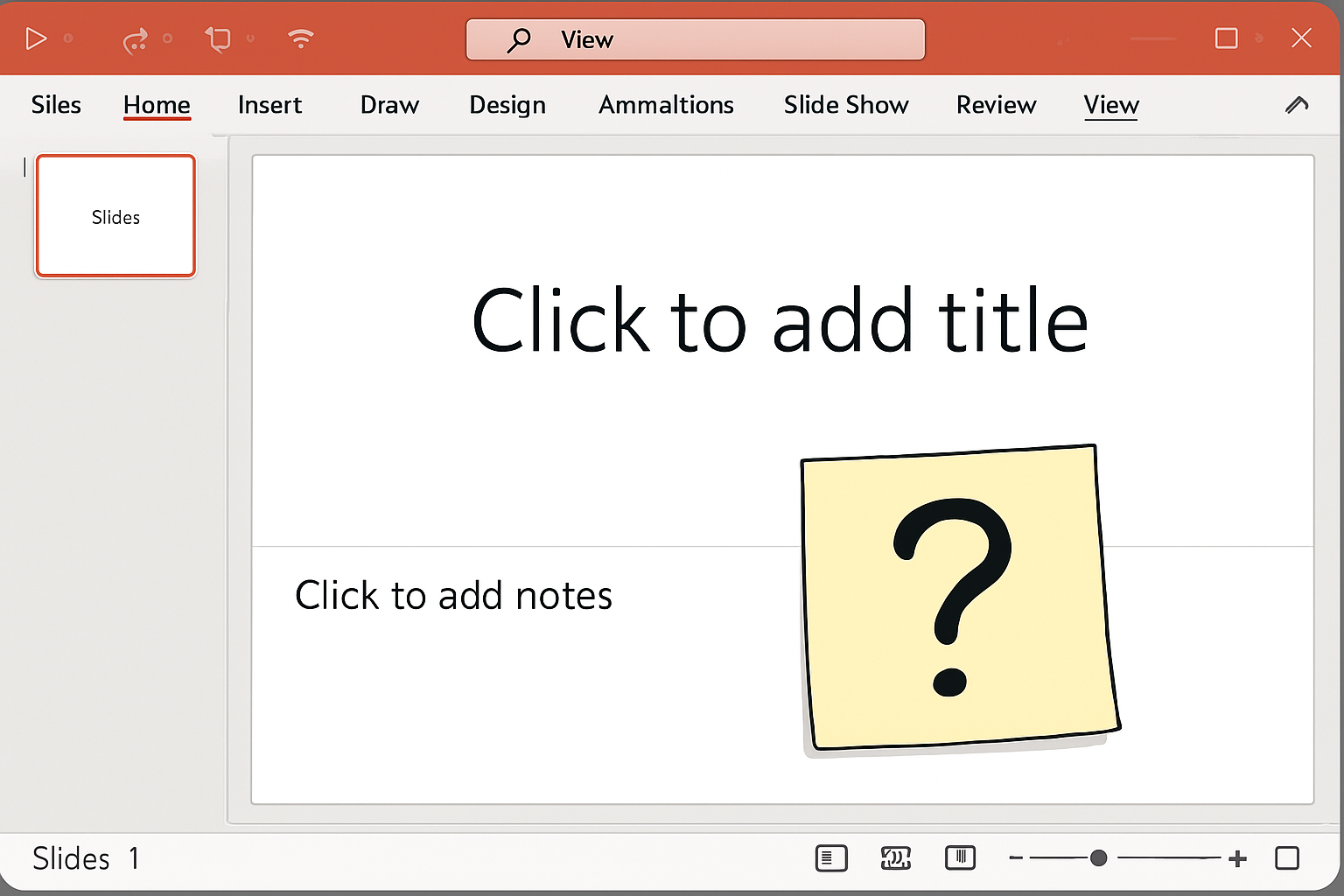Screen dimensions: 1344x896
Task: Switch to view with text-lines icon in status bar
Action: pyautogui.click(x=830, y=858)
